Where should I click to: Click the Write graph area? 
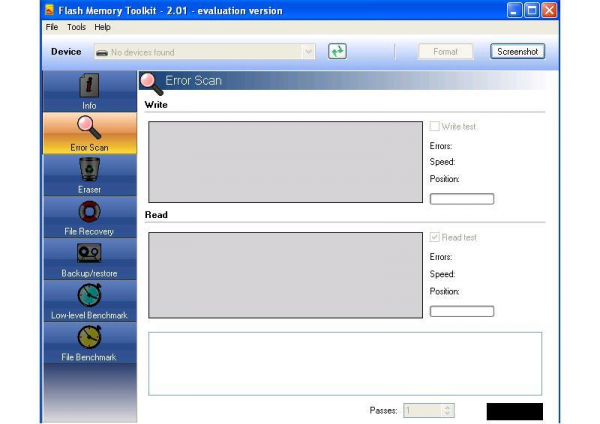[x=285, y=162]
